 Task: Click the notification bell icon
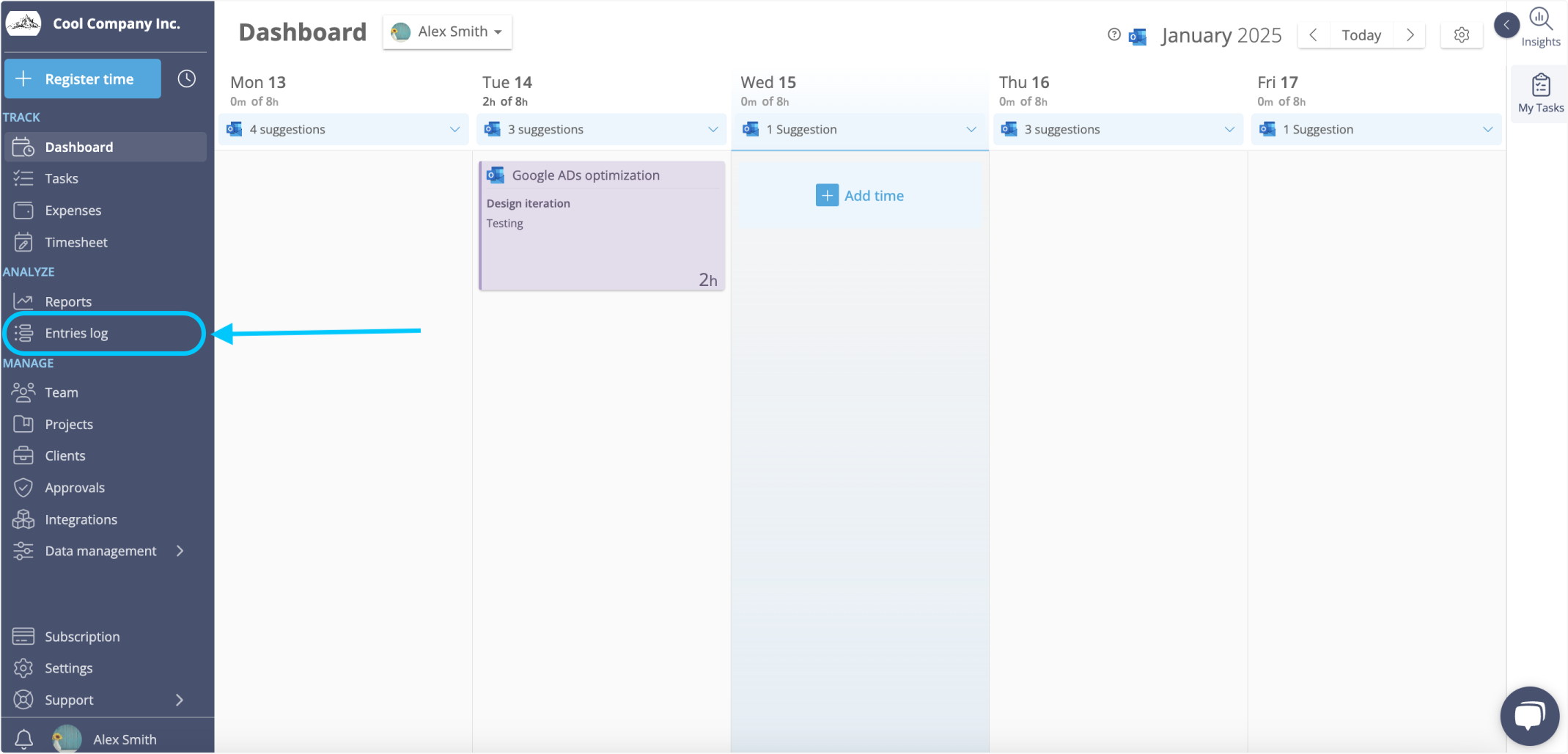23,739
